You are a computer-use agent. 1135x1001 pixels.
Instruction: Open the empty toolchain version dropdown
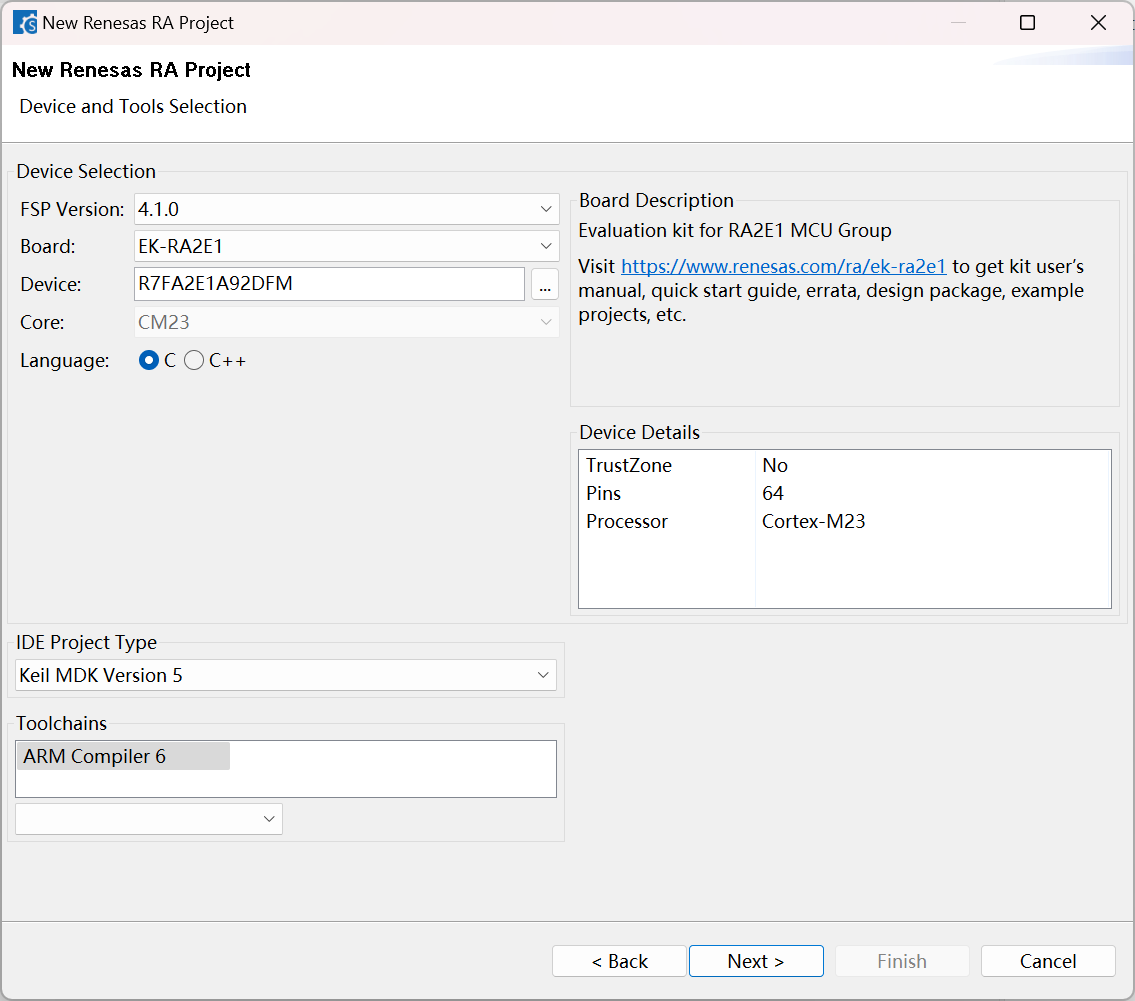pos(149,819)
